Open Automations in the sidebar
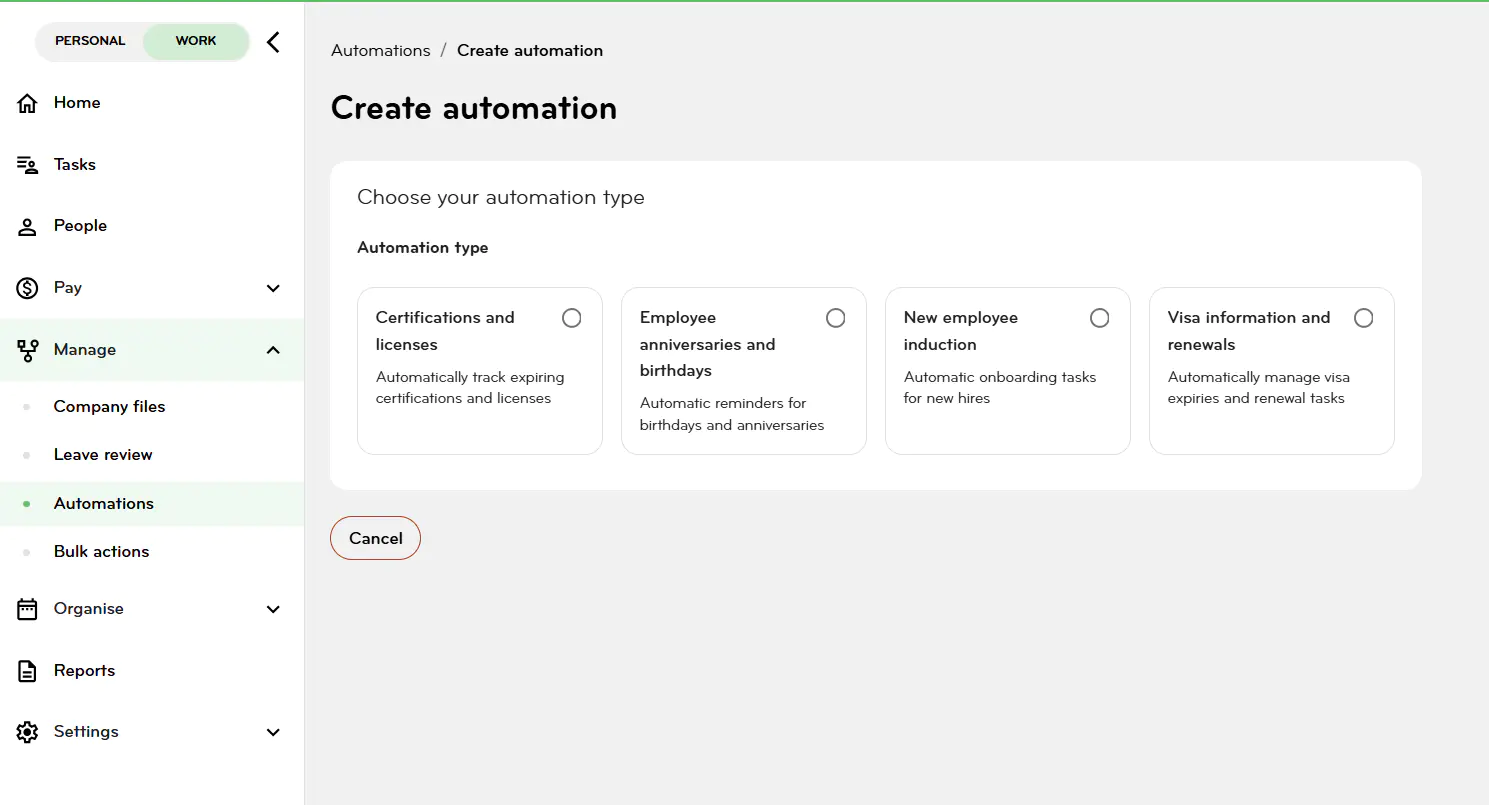 pos(104,504)
